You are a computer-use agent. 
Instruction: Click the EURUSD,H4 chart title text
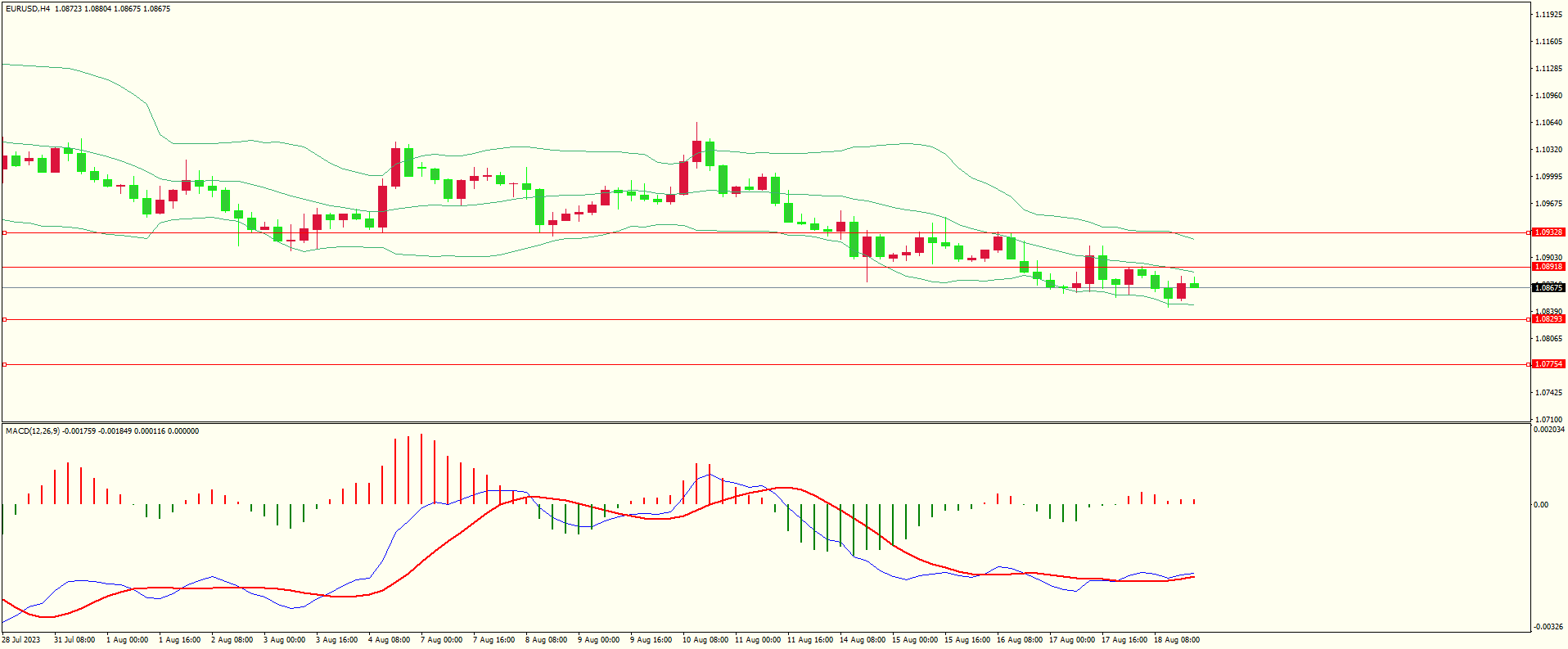click(x=28, y=9)
